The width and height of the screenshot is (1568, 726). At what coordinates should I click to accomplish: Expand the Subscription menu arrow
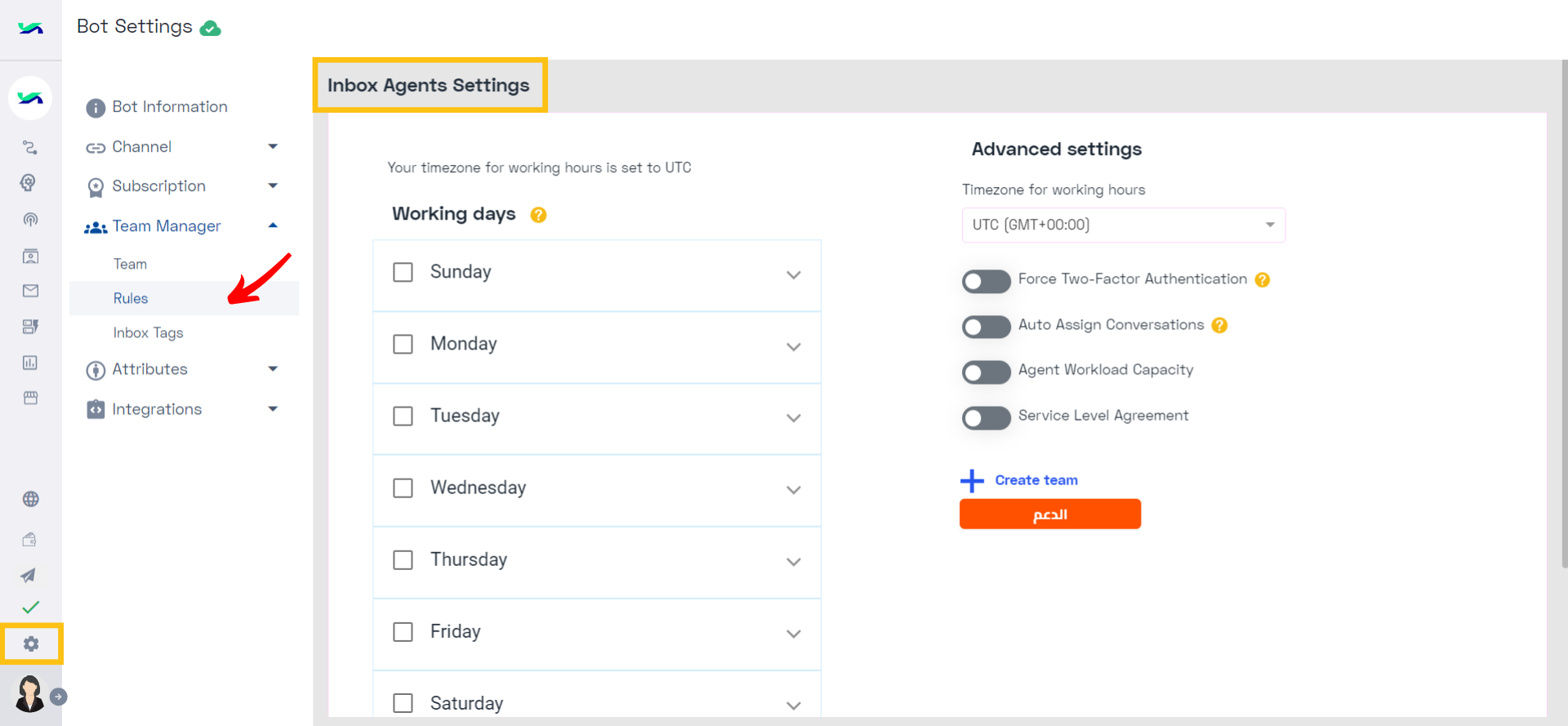[x=273, y=186]
